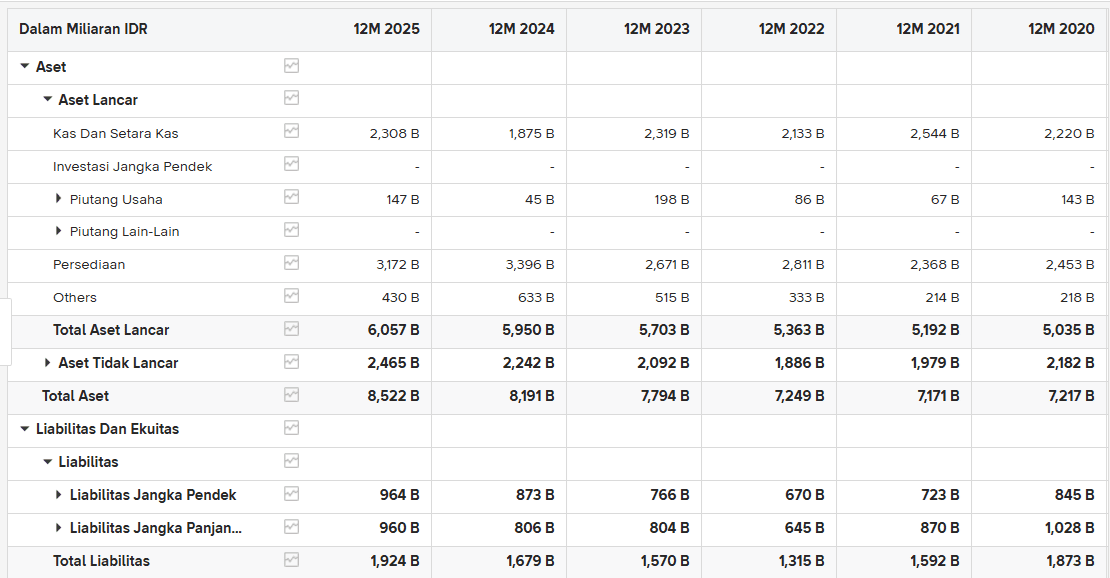Expand the Piutang Lain-Lain row
The height and width of the screenshot is (578, 1110).
(59, 231)
